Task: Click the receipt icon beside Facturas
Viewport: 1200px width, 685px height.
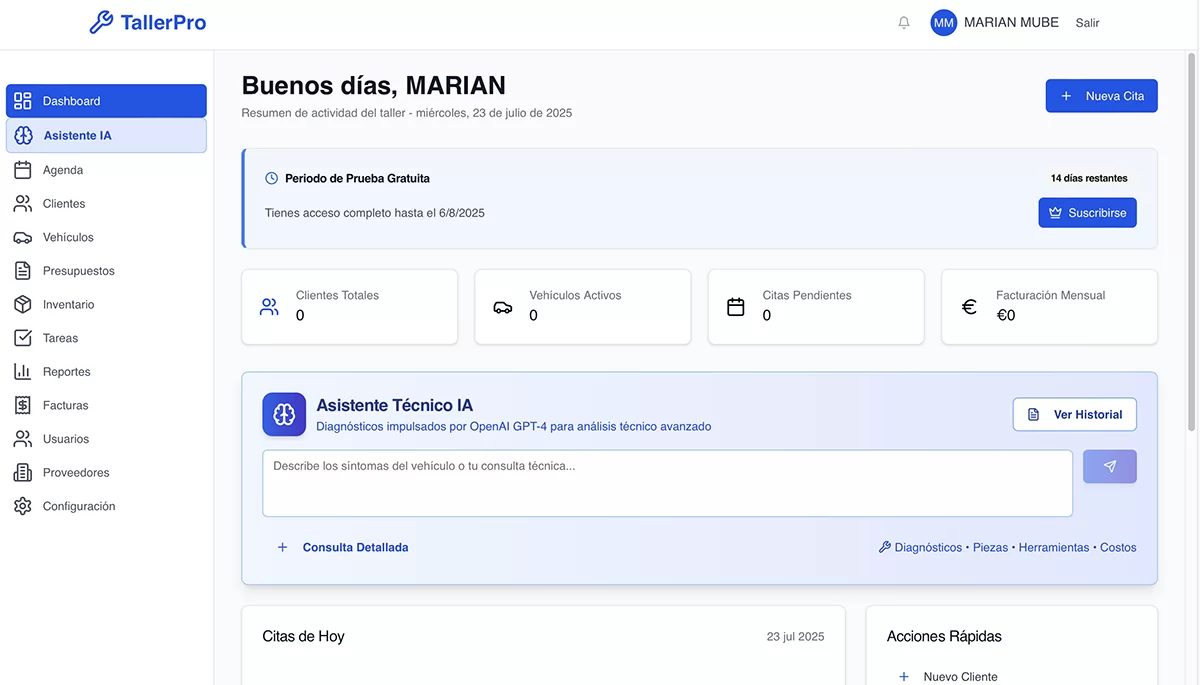Action: pos(23,405)
